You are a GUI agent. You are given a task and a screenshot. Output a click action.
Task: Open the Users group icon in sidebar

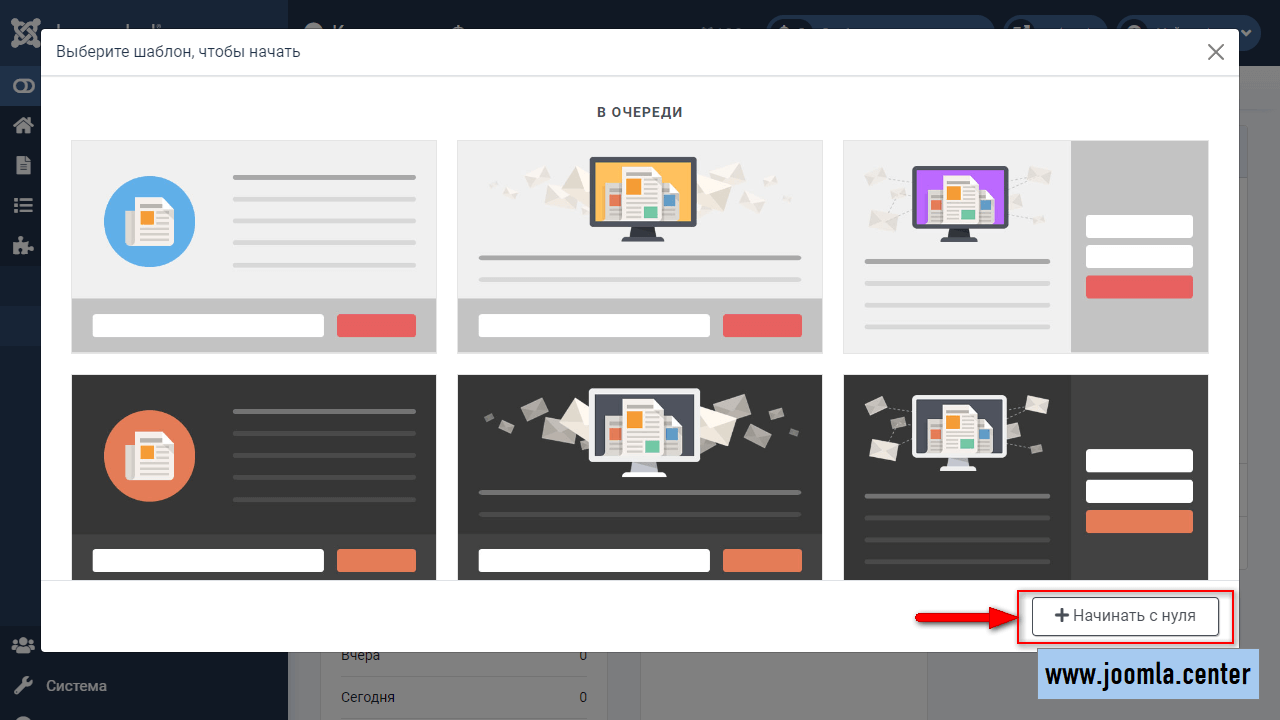click(23, 645)
